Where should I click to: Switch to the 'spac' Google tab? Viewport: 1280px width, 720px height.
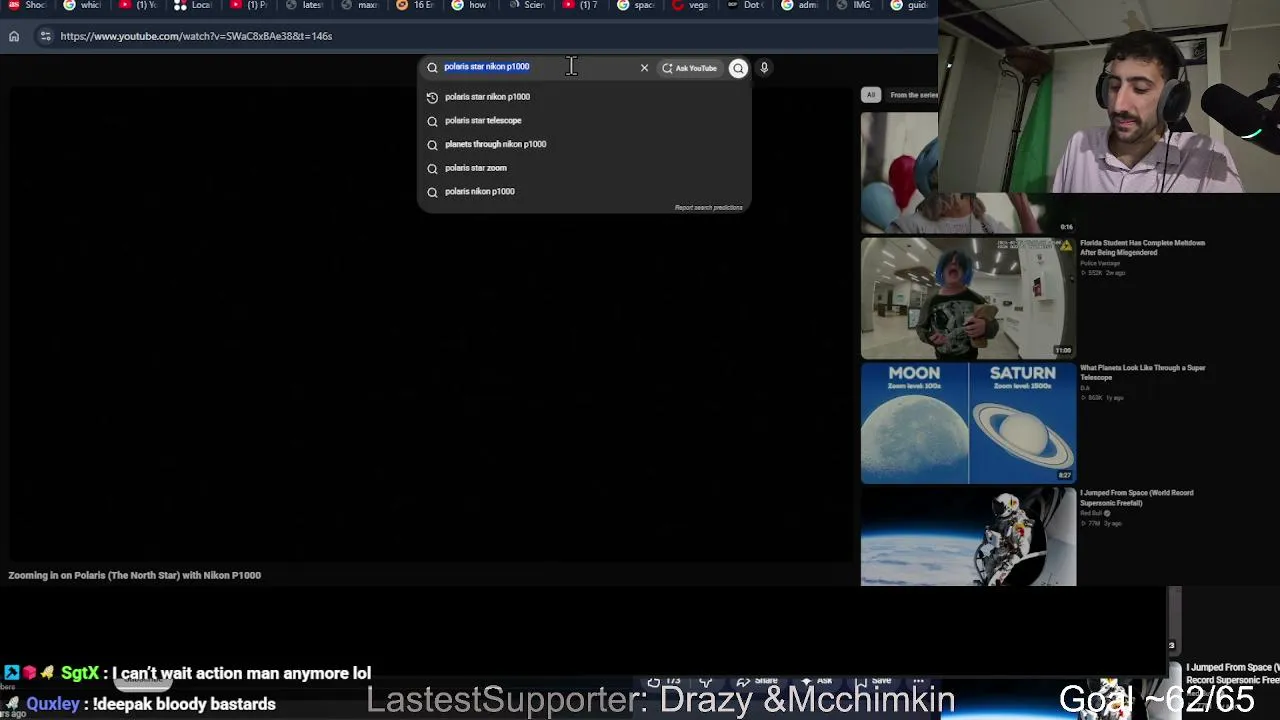point(637,5)
